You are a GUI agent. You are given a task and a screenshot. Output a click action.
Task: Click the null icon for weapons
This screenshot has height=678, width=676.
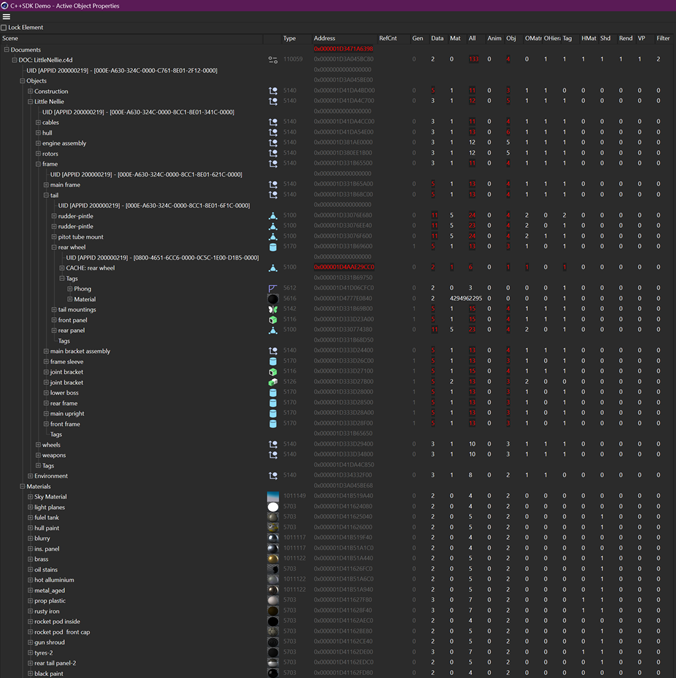pyautogui.click(x=273, y=455)
